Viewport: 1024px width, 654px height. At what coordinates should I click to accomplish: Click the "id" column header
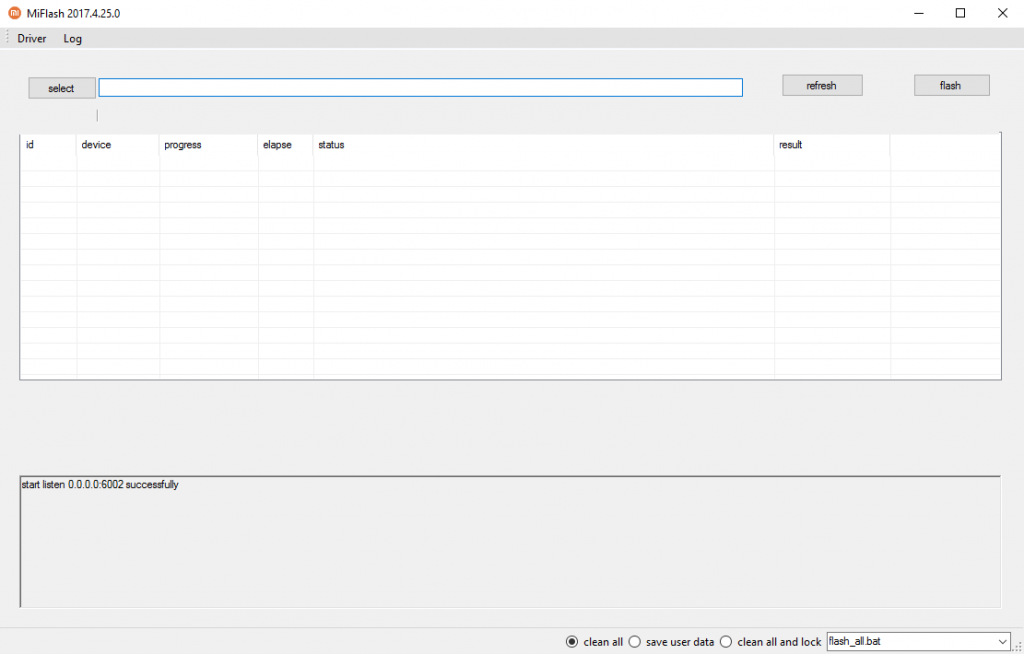48,145
